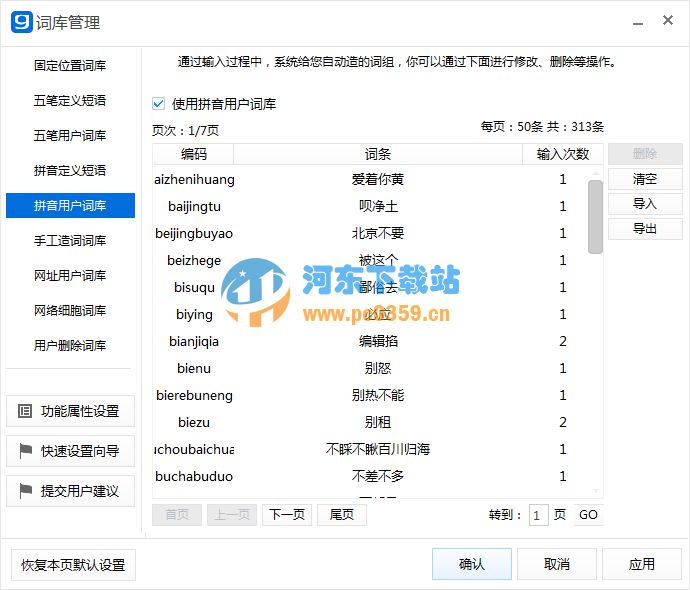Sort by the 编码 column header
690x590 pixels.
click(193, 154)
